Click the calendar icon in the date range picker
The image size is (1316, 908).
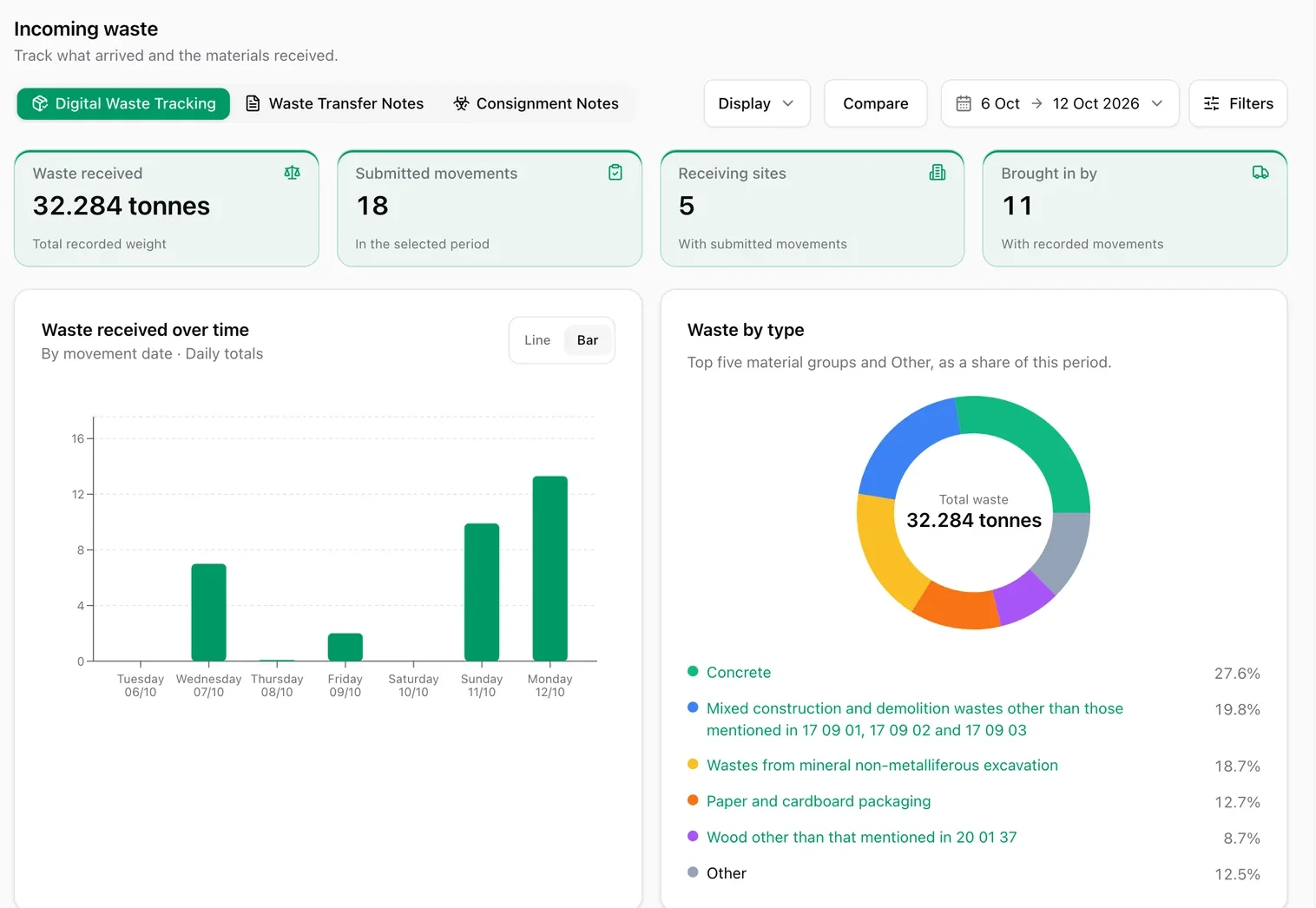pyautogui.click(x=964, y=103)
